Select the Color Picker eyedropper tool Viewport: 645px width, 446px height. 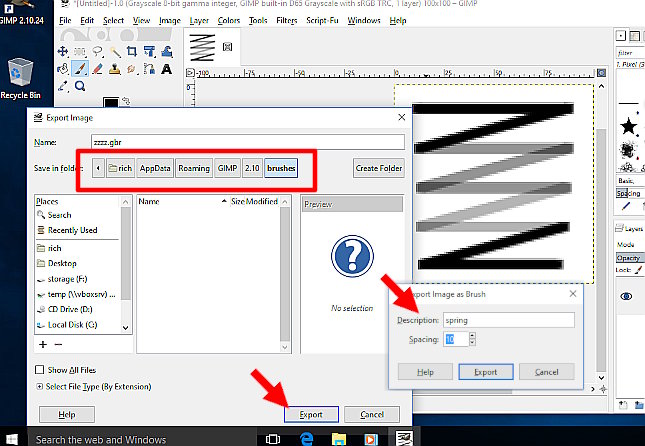63,86
